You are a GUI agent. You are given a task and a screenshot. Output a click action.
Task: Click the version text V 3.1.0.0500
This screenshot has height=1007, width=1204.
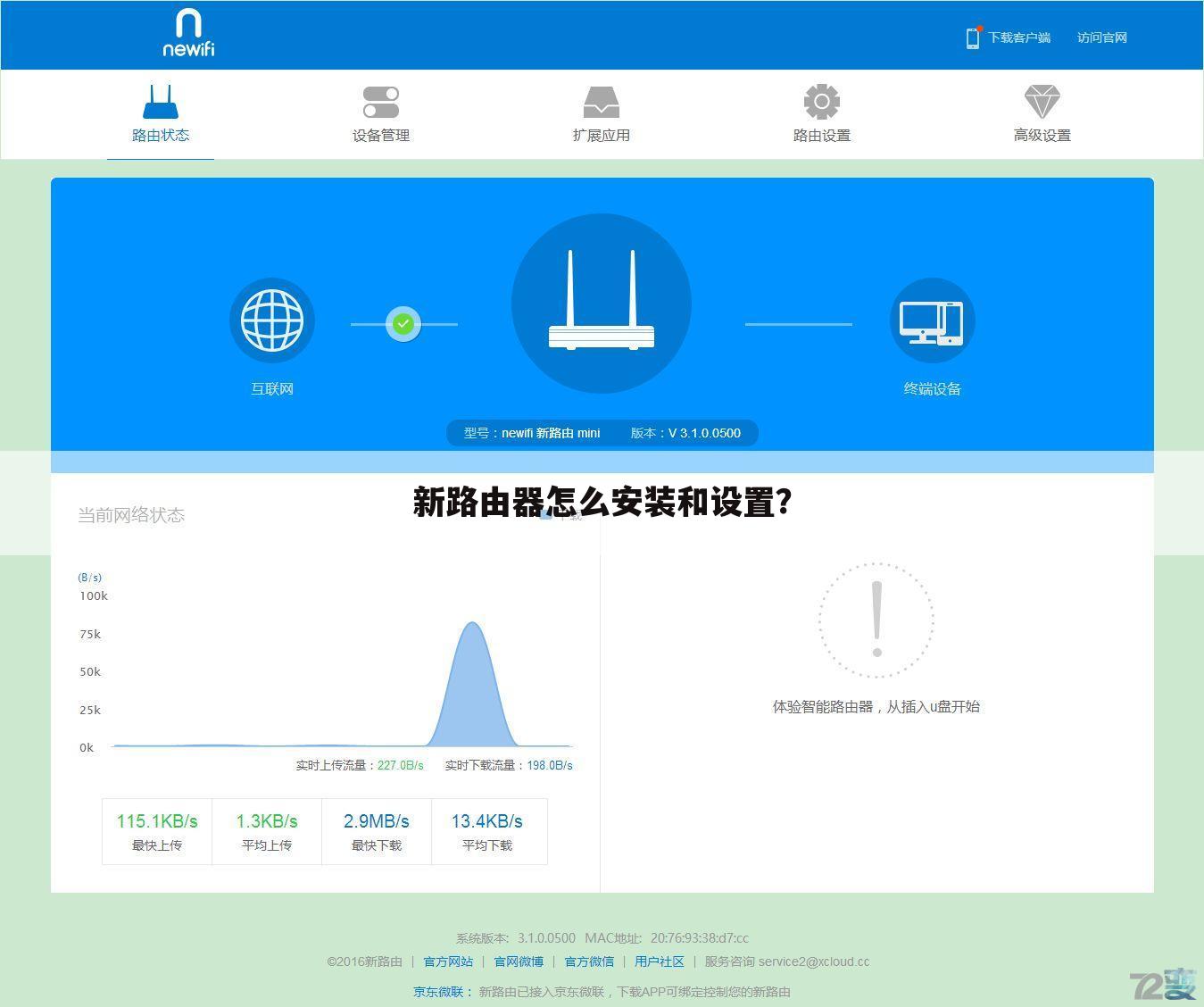coord(704,433)
